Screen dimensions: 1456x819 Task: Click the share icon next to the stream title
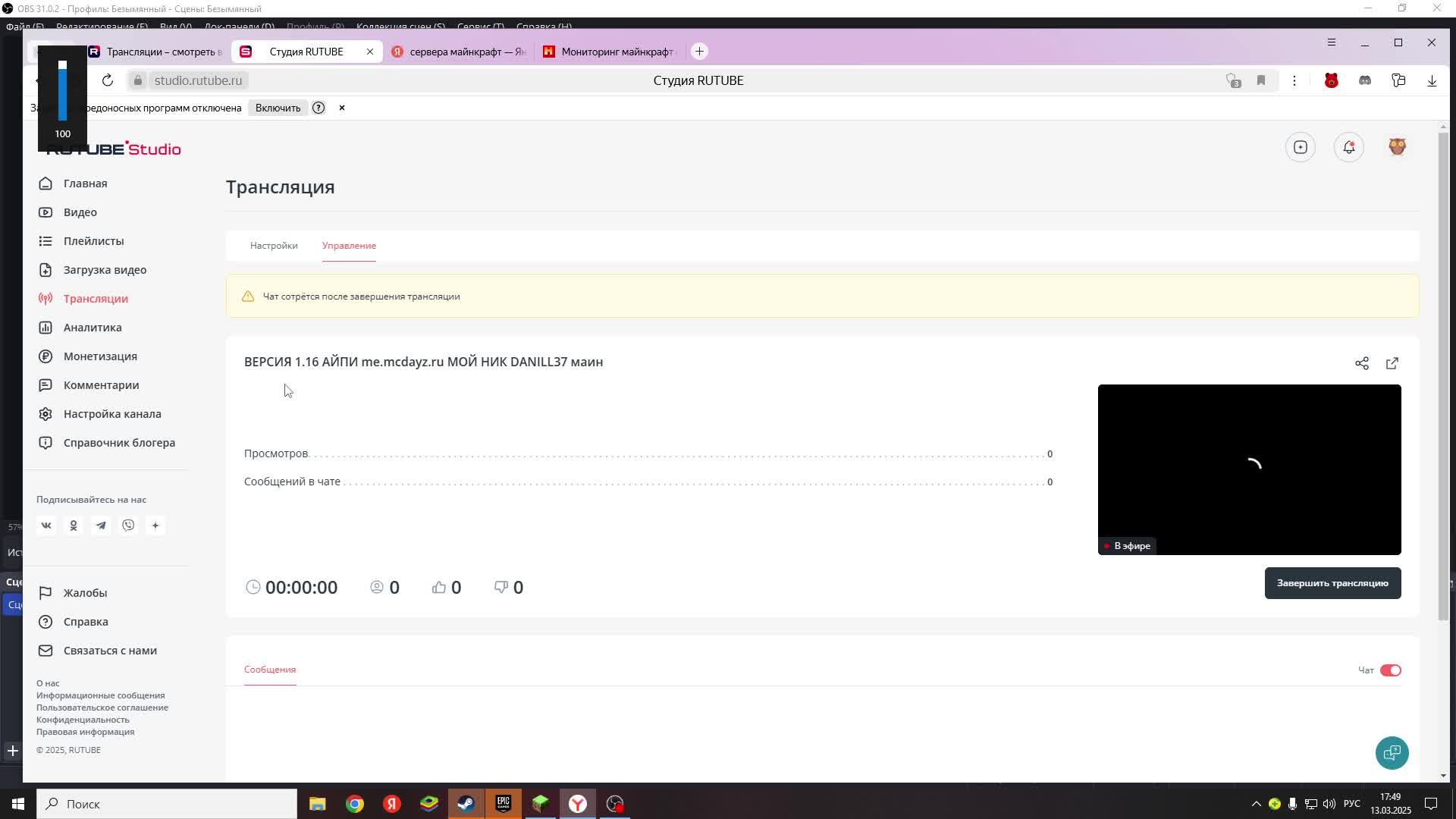(1362, 363)
